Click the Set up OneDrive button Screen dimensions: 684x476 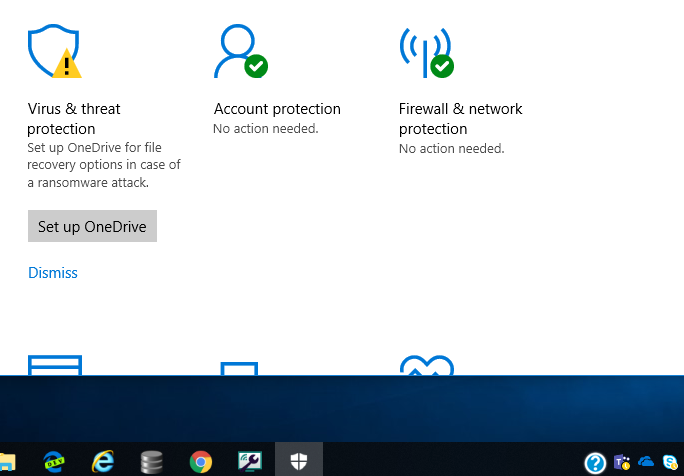point(92,226)
